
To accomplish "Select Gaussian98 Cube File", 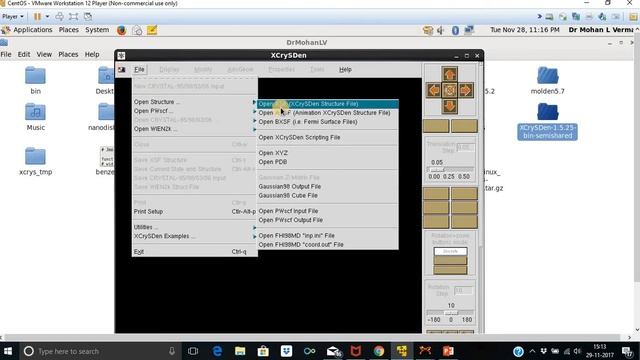I will pyautogui.click(x=328, y=195).
